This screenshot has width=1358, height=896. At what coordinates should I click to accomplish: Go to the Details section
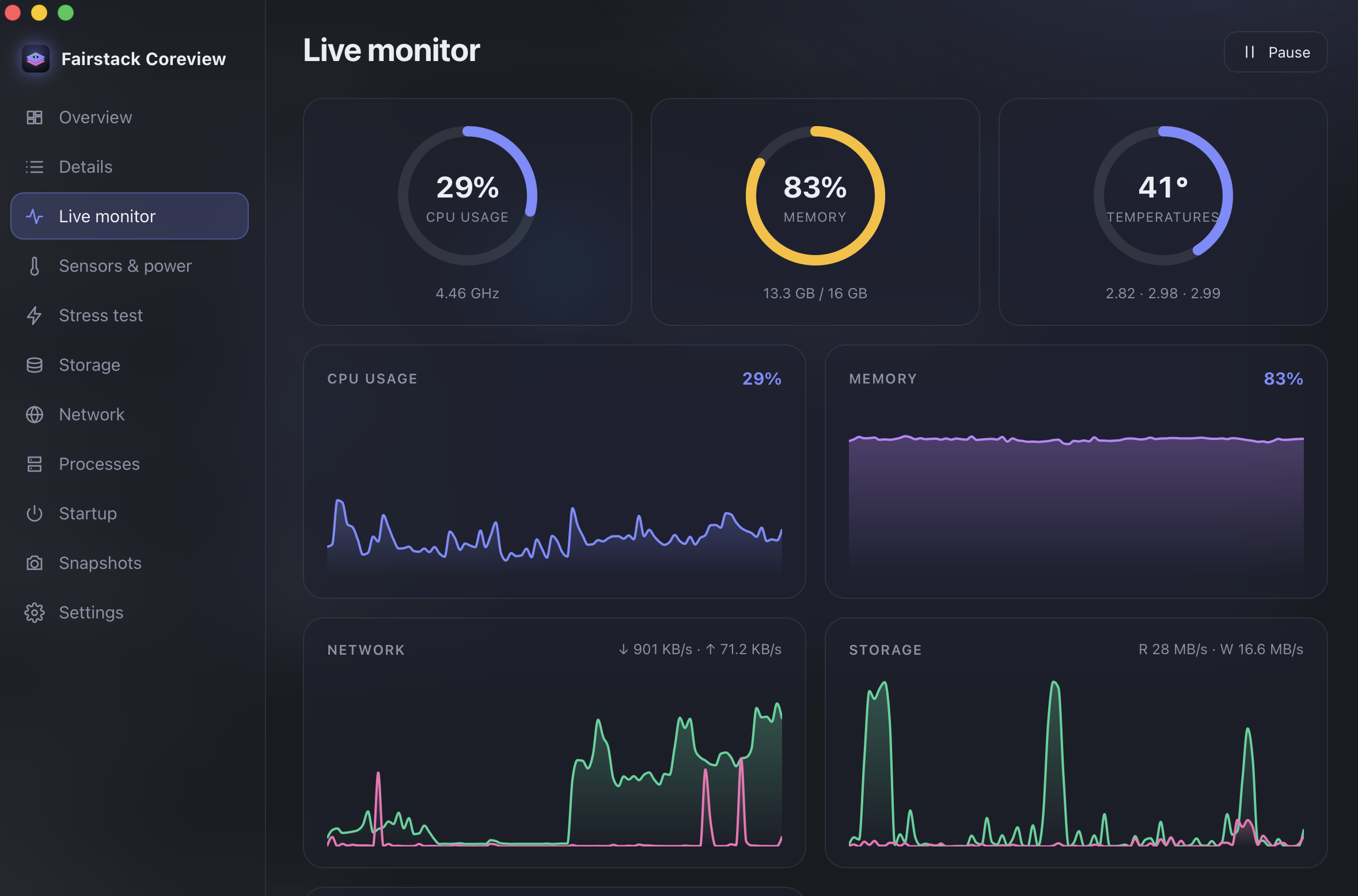point(130,167)
